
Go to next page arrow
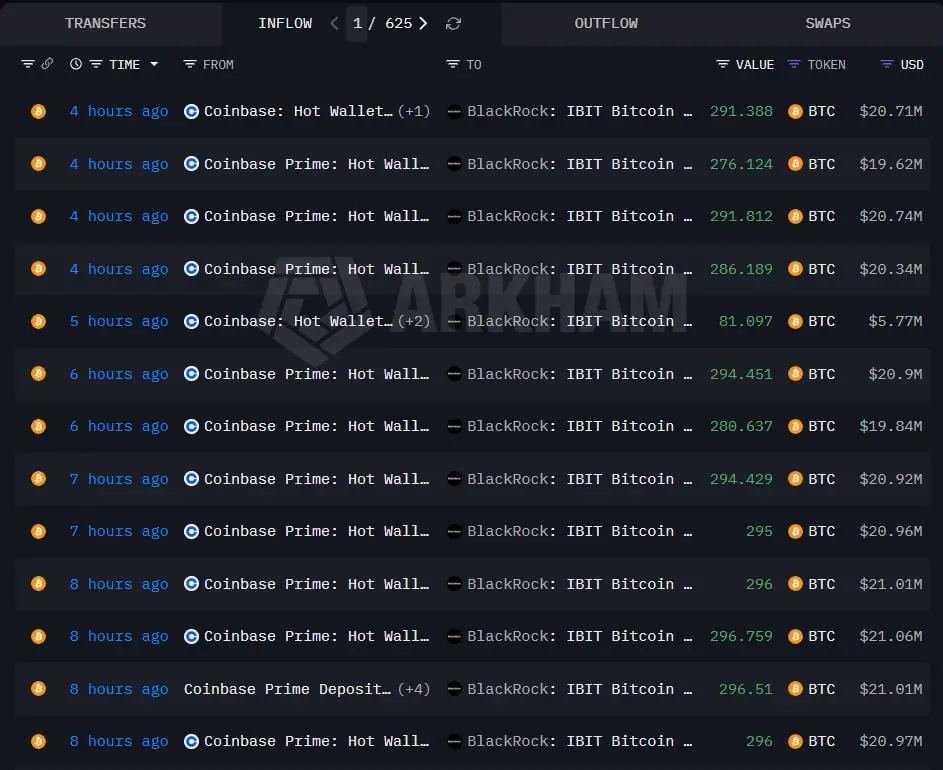point(423,23)
